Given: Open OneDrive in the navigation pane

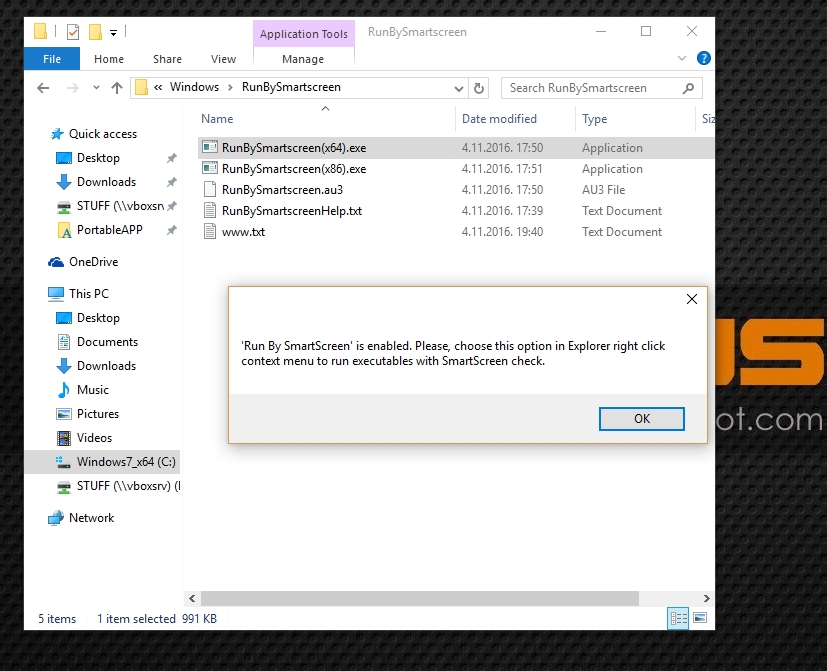Looking at the screenshot, I should pos(93,262).
